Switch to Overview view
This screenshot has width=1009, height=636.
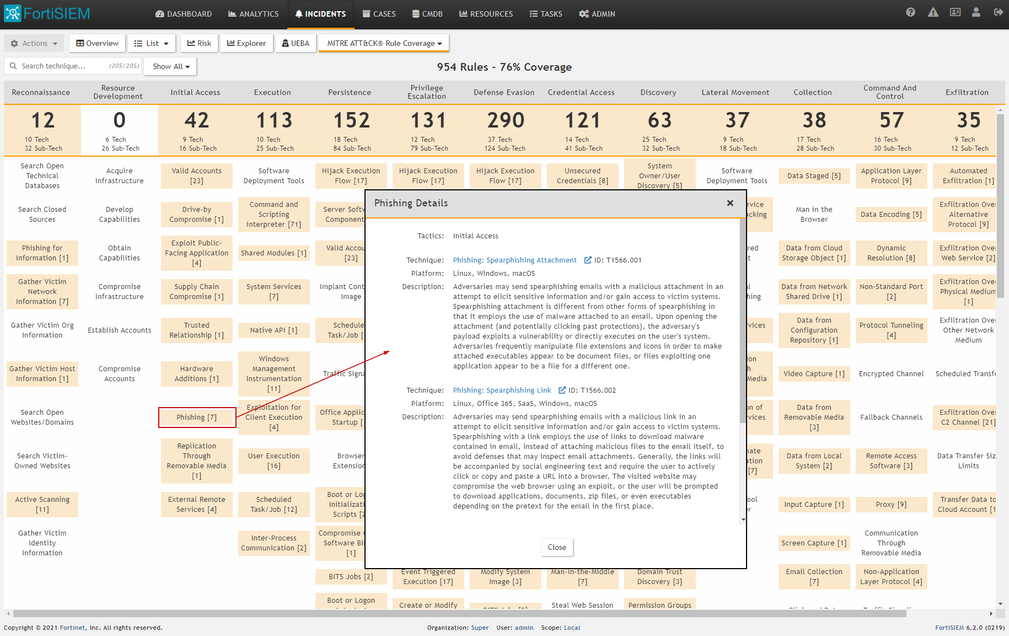click(97, 43)
